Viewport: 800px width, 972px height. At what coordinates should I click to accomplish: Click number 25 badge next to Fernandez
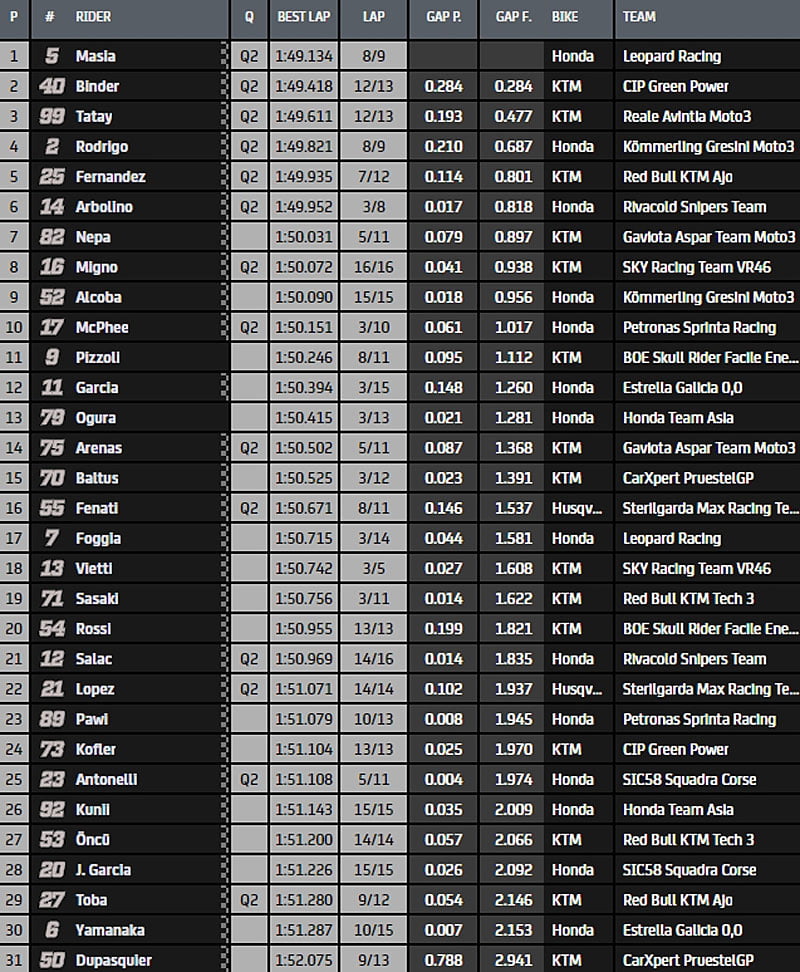click(x=52, y=177)
